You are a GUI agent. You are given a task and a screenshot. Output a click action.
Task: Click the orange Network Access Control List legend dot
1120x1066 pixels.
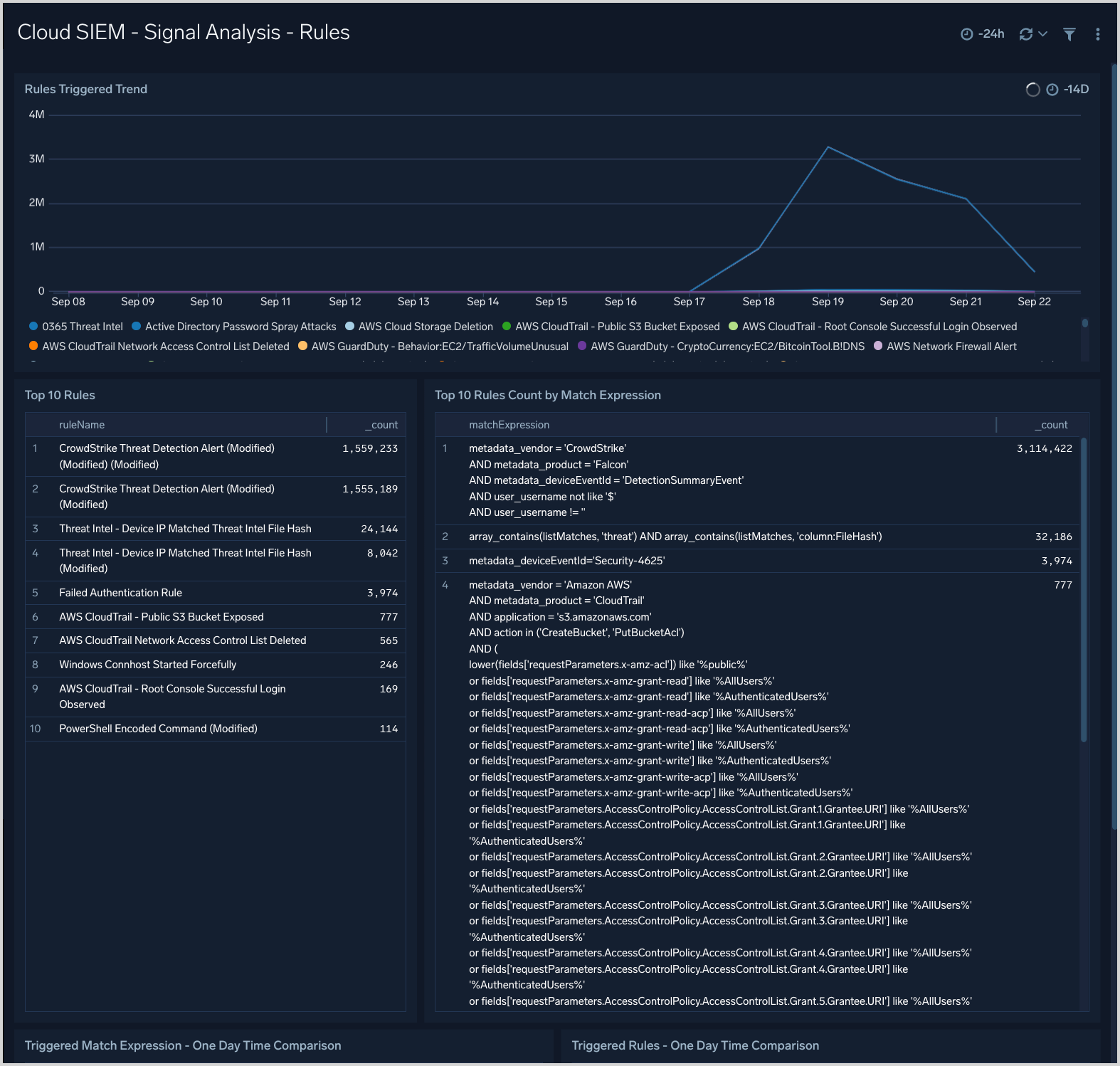[x=33, y=346]
